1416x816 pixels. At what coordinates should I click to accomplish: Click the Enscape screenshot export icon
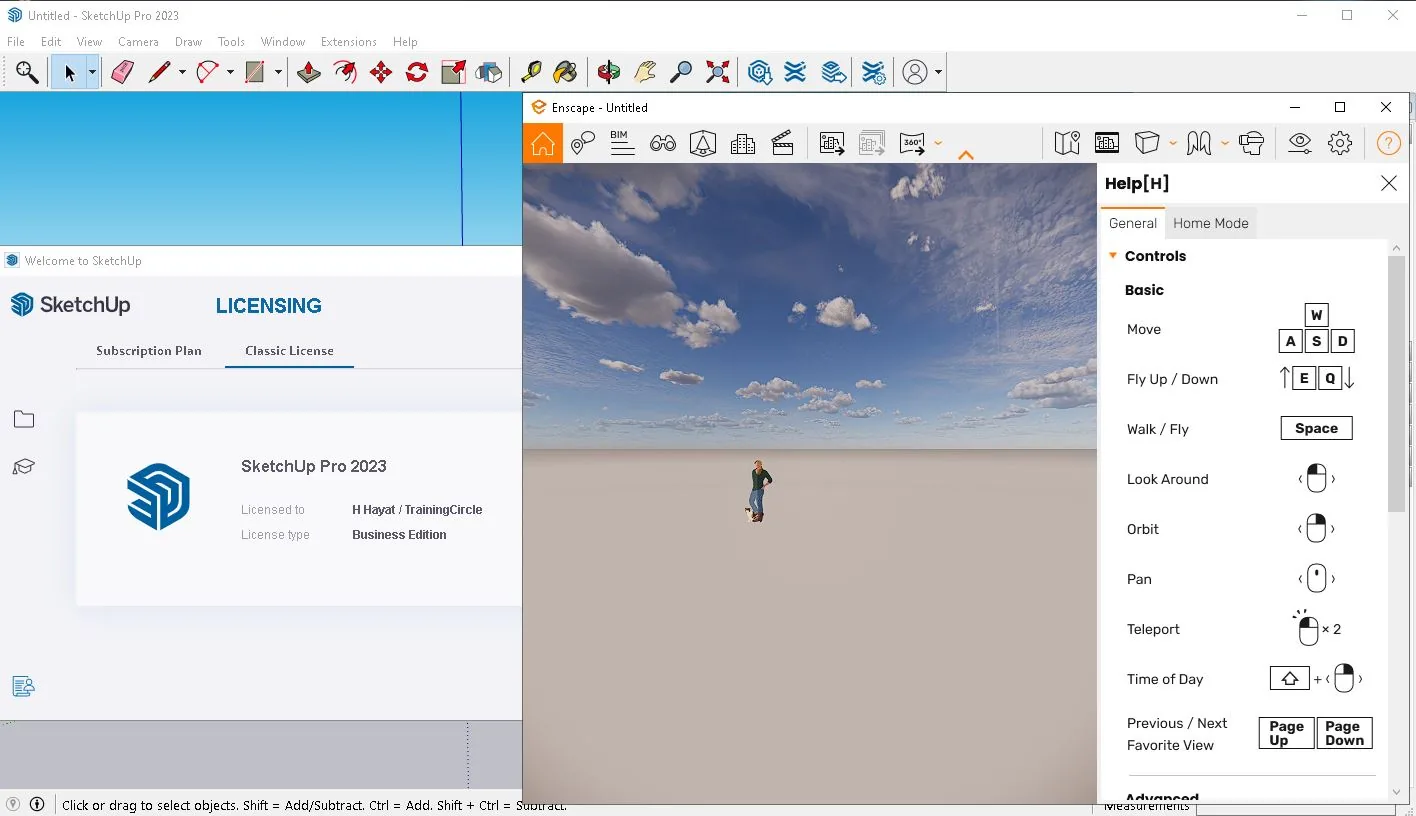(832, 143)
